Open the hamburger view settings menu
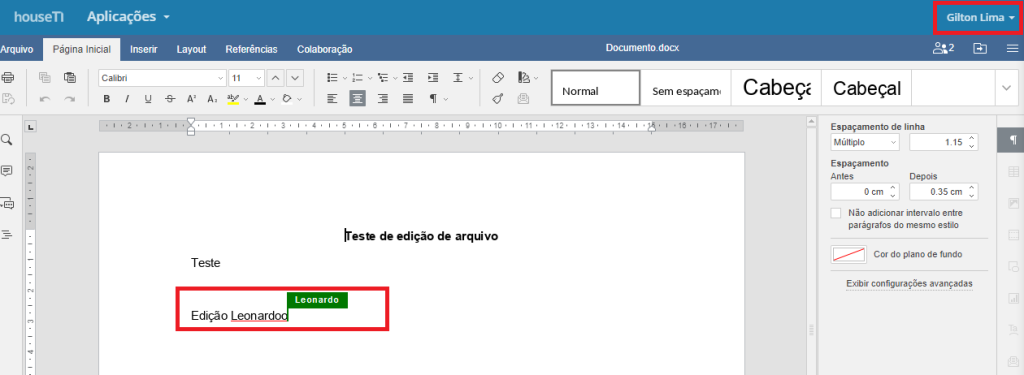 click(1012, 48)
